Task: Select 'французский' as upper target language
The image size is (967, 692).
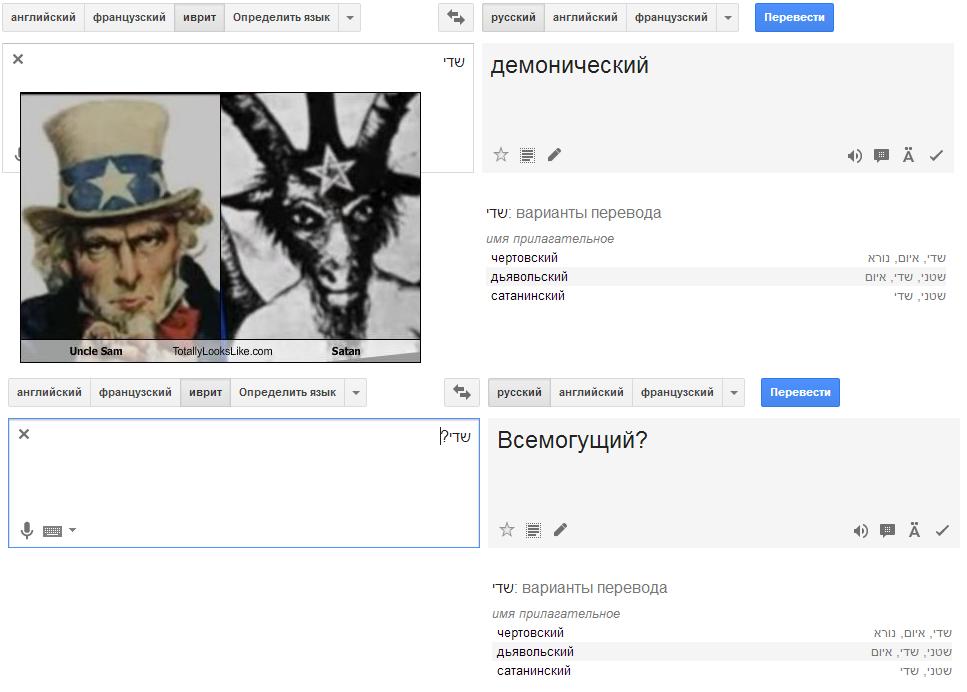Action: (x=672, y=17)
